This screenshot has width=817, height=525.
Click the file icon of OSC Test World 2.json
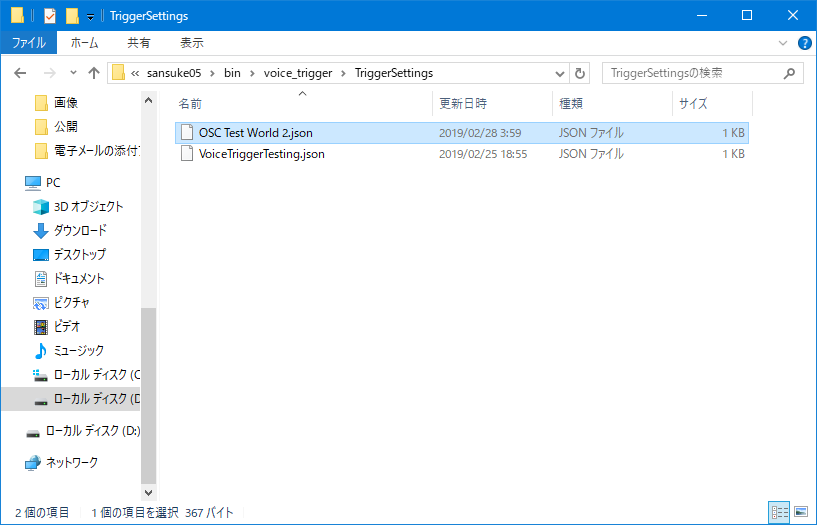187,133
